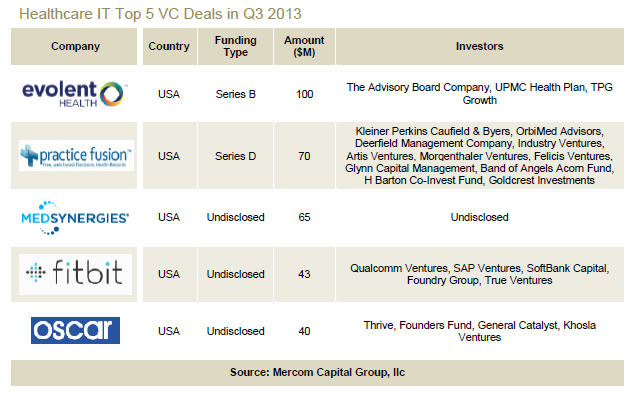Click the Country column header
The image size is (635, 393).
pyautogui.click(x=169, y=46)
